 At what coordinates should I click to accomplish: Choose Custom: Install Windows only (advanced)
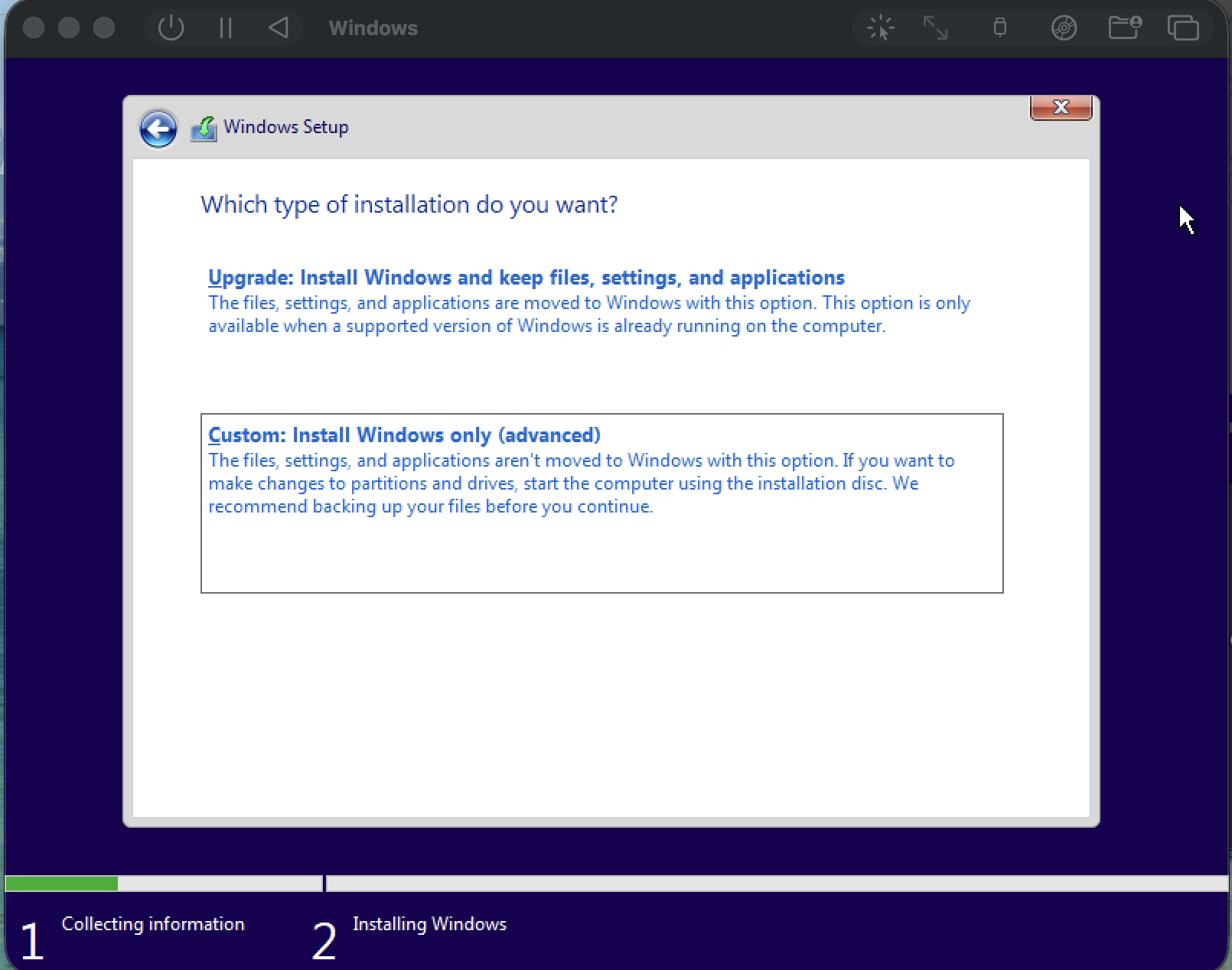[x=404, y=435]
